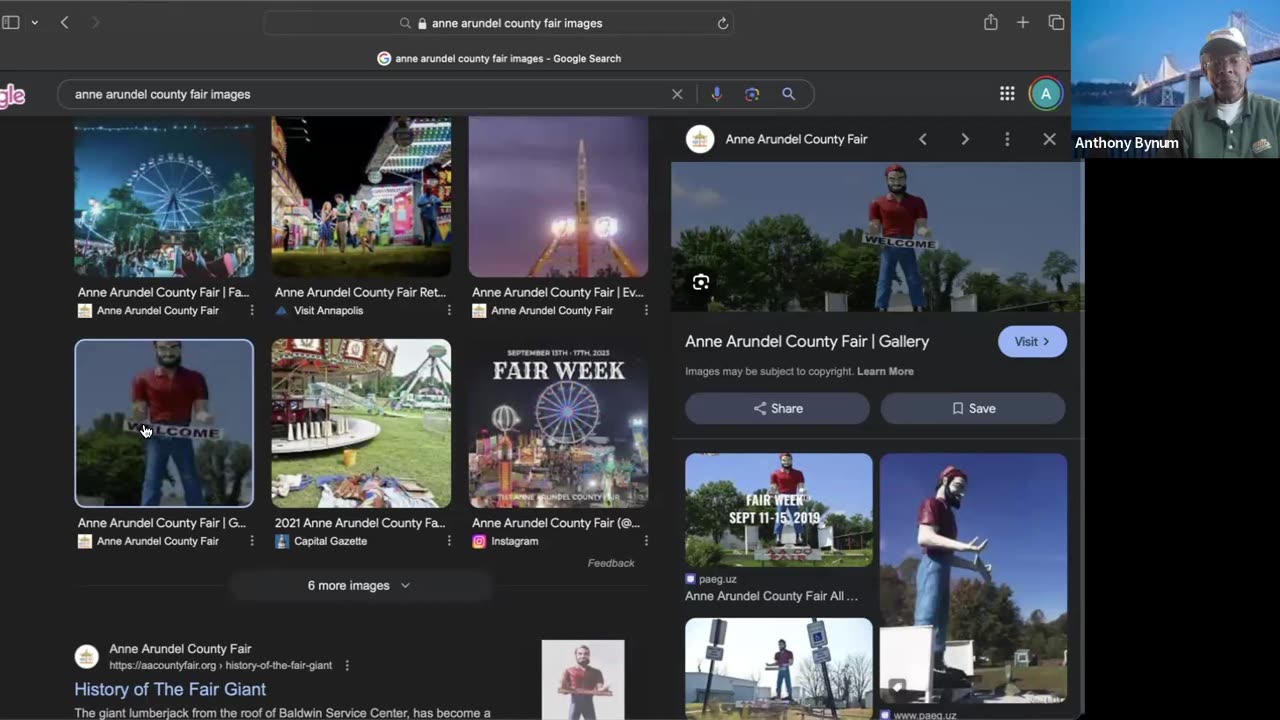Open more options for Anne Arundel County Fair | Fa... result
Viewport: 1280px width, 720px height.
tap(252, 310)
